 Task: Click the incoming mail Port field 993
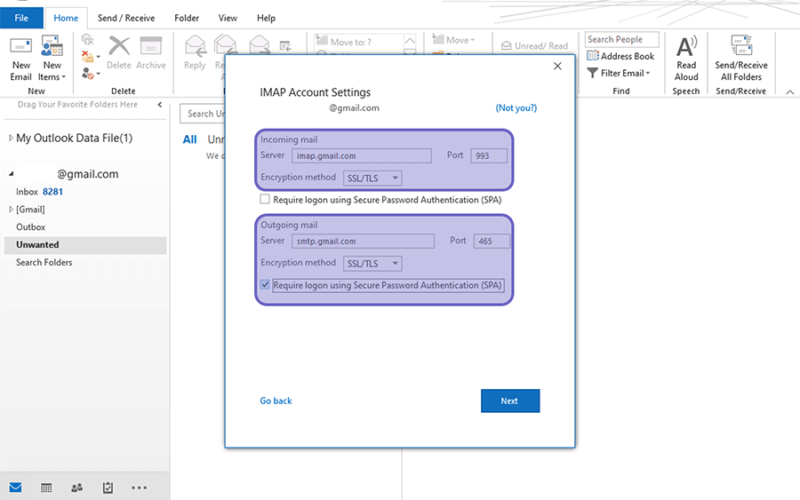489,156
